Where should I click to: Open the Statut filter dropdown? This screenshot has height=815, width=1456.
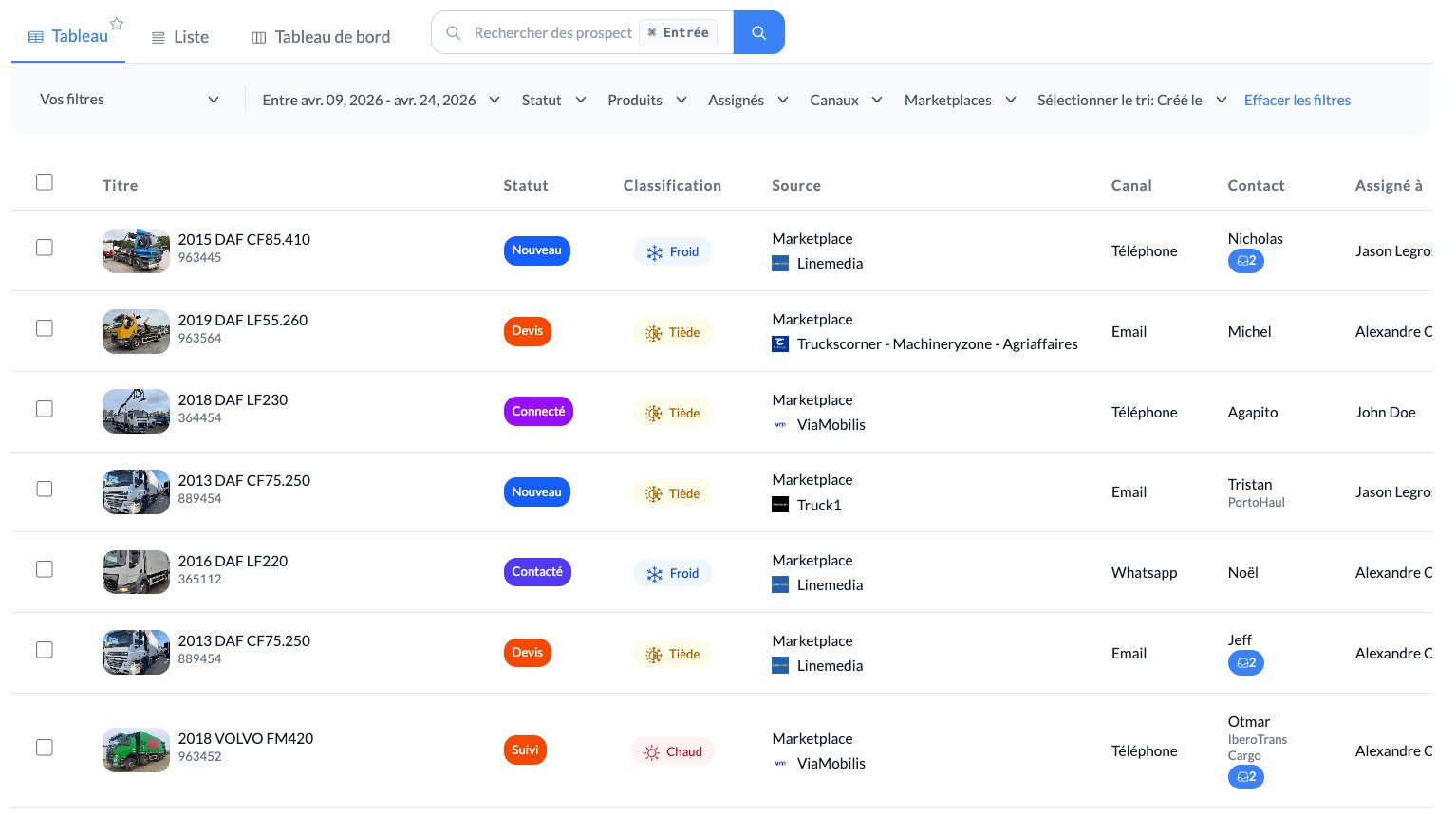point(553,101)
